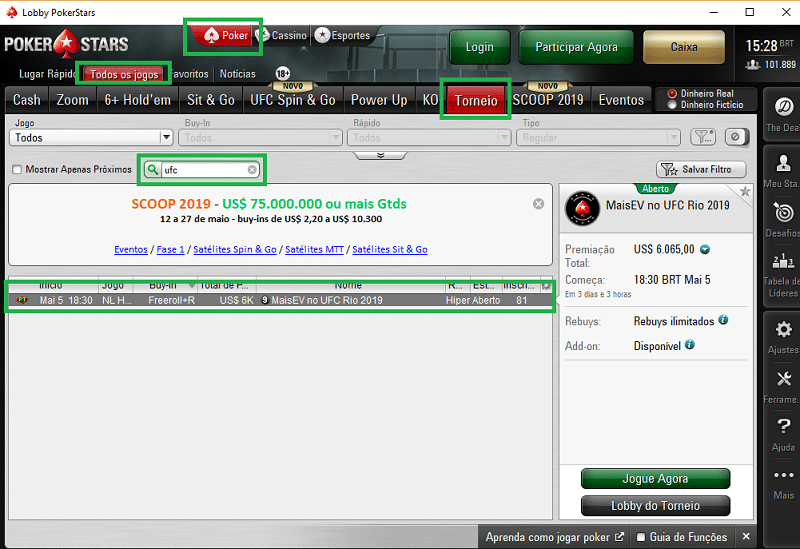Open Ferramentas tools icon
This screenshot has width=800, height=549.
tap(784, 379)
